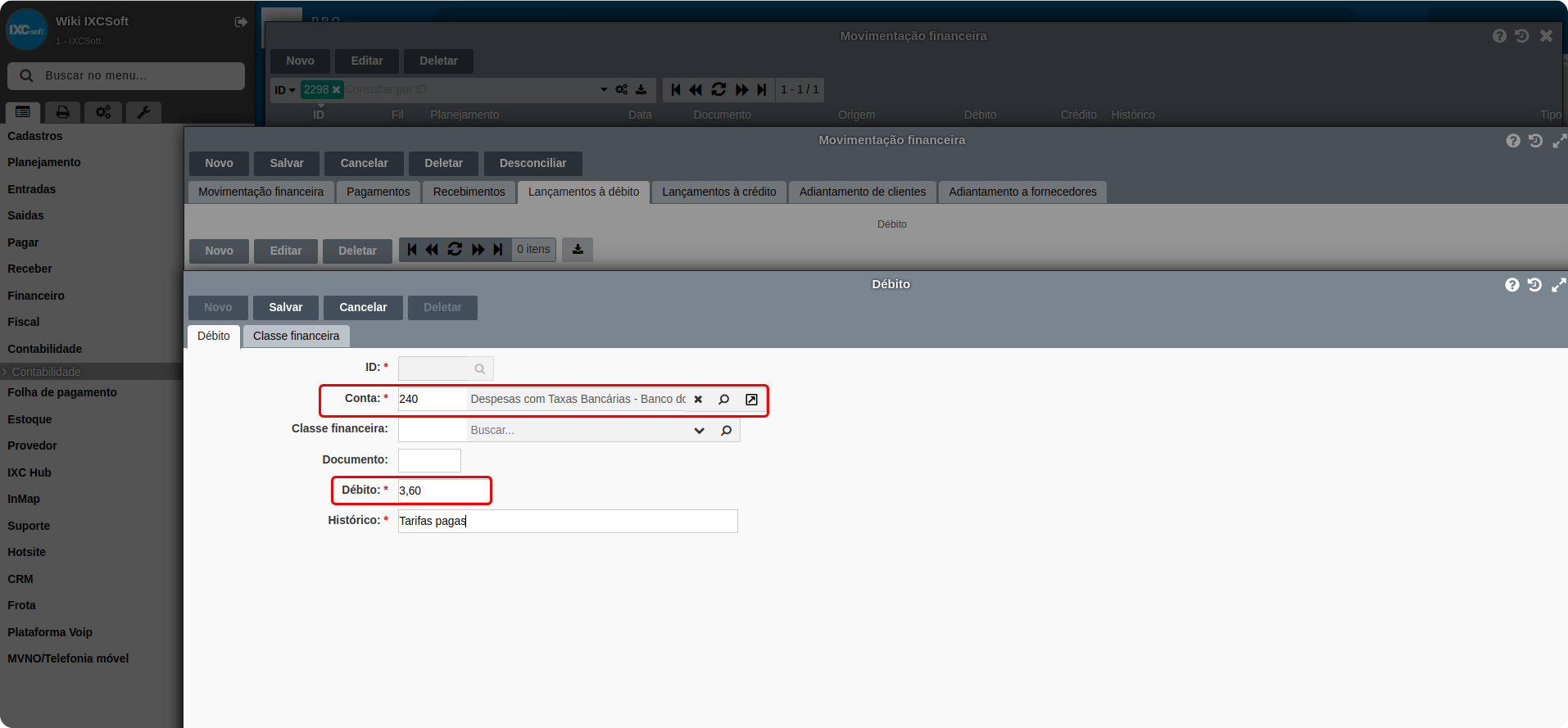
Task: Expand the Contabilidade submenu item
Action: [x=46, y=372]
